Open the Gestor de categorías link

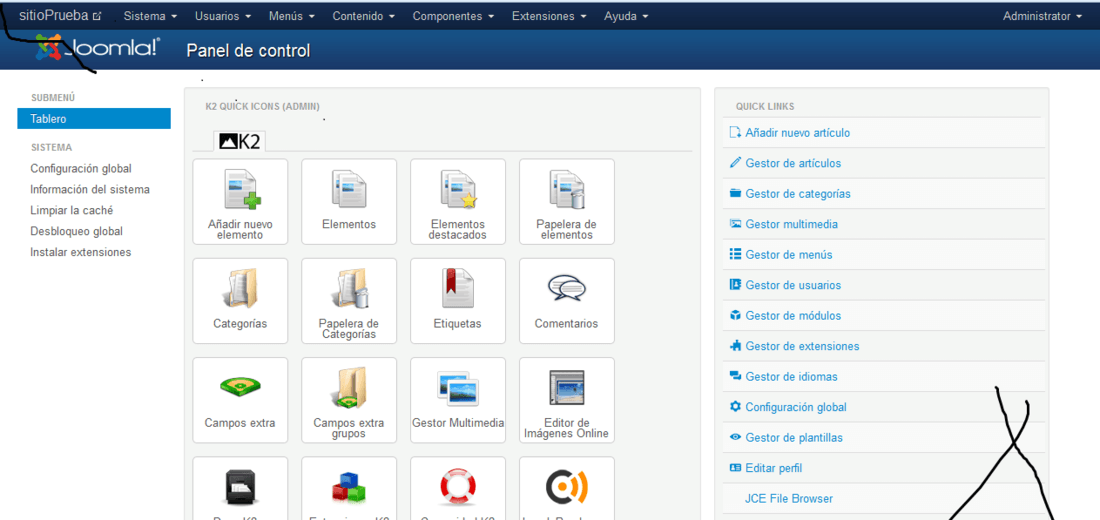point(798,194)
